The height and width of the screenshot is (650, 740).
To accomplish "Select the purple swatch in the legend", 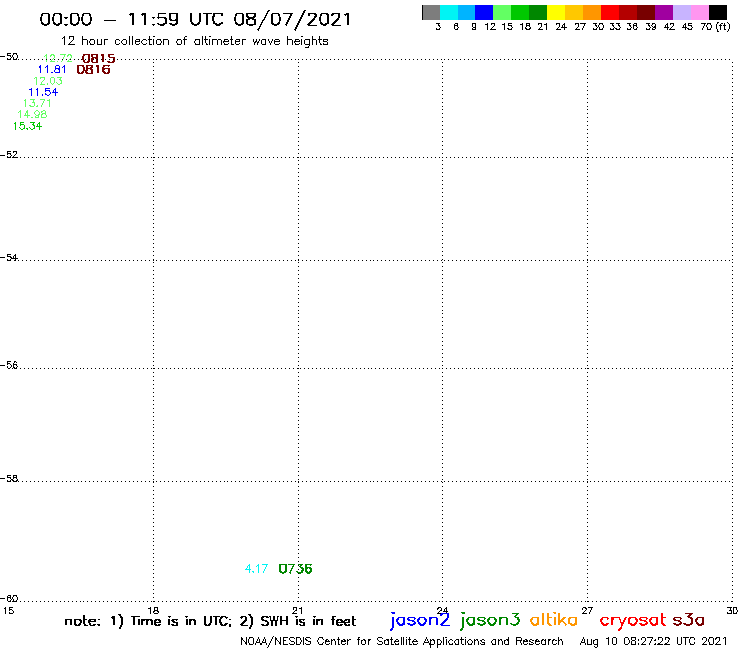I will pos(664,13).
